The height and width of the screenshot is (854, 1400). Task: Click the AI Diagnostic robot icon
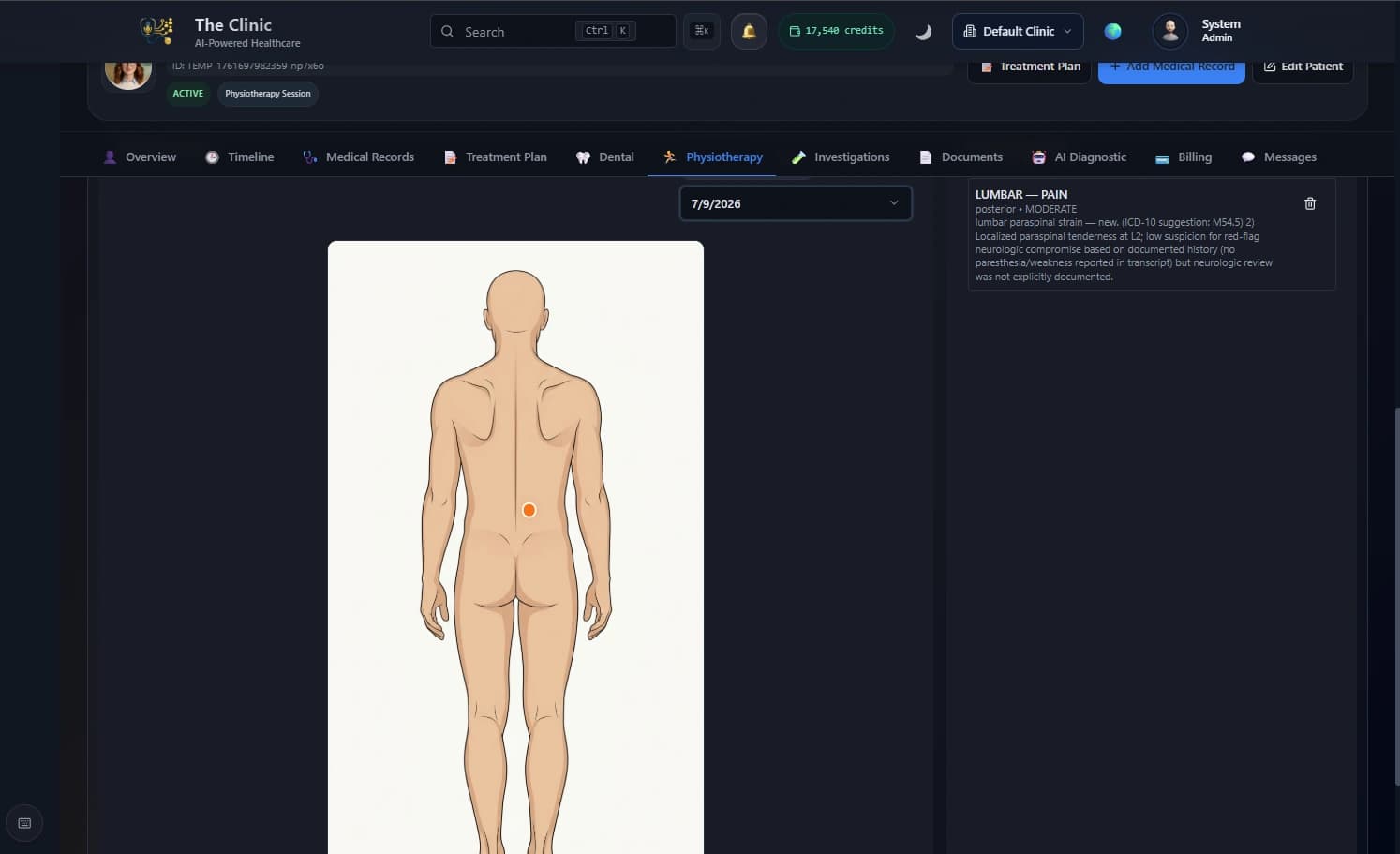[1038, 157]
